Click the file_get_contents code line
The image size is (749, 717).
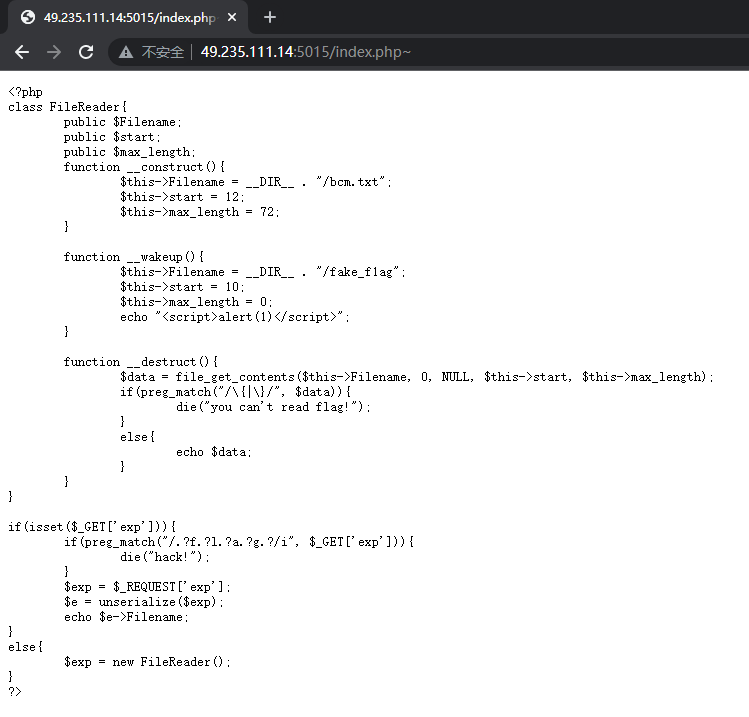[x=417, y=377]
